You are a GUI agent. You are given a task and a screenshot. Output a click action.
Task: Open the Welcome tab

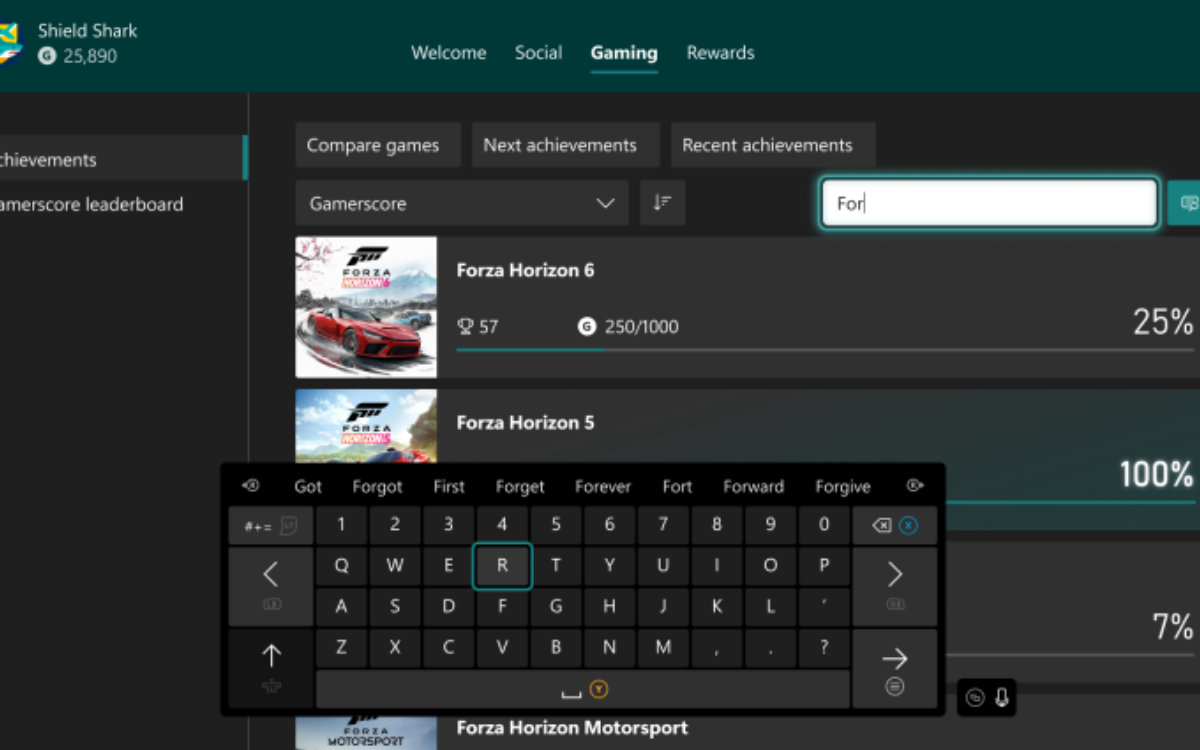(x=449, y=53)
